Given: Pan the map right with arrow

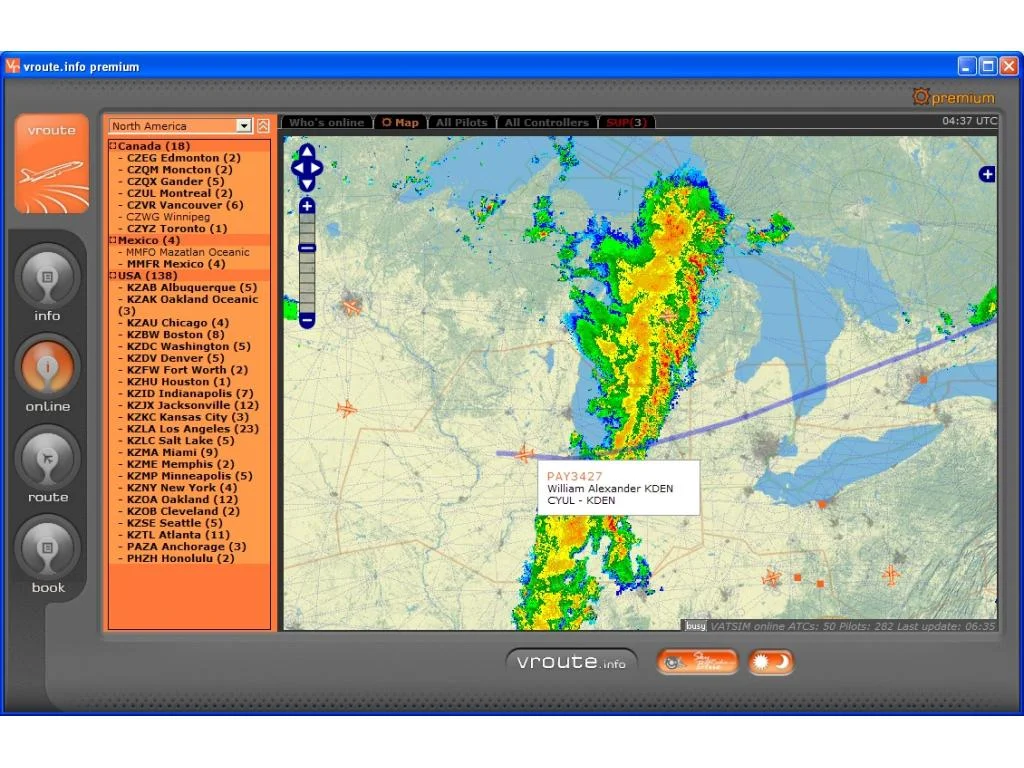Looking at the screenshot, I should pos(317,168).
